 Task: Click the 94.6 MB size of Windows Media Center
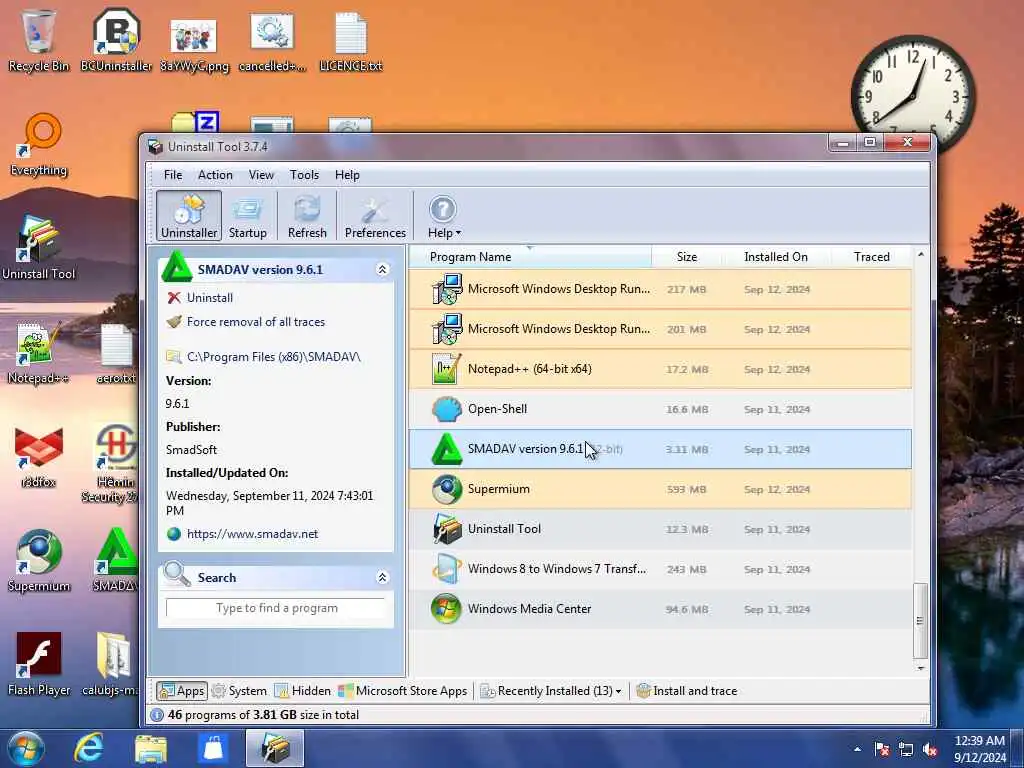tap(686, 609)
